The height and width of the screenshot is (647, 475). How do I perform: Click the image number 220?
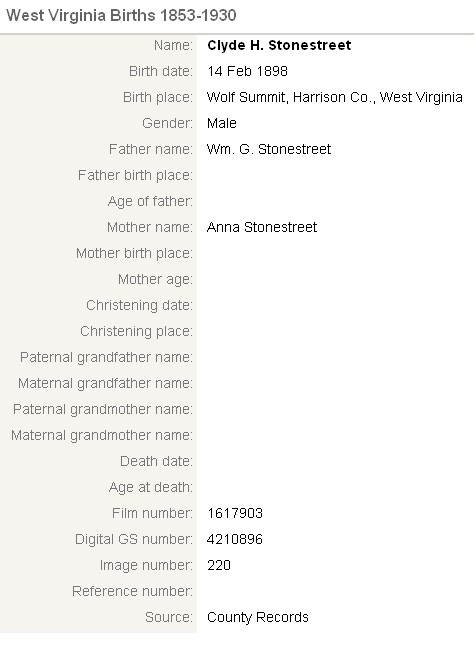click(x=219, y=565)
